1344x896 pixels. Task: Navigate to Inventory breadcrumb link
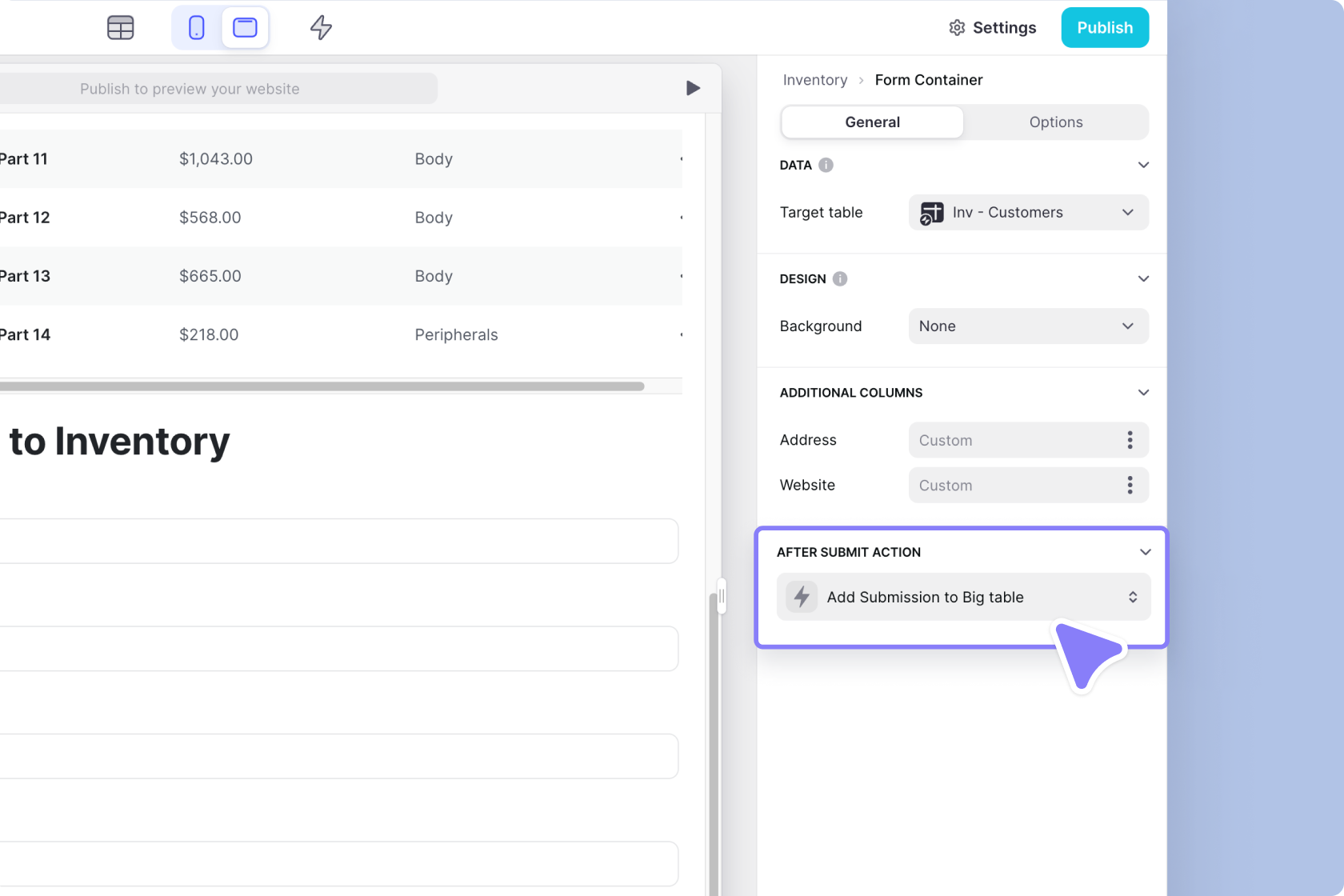click(815, 80)
